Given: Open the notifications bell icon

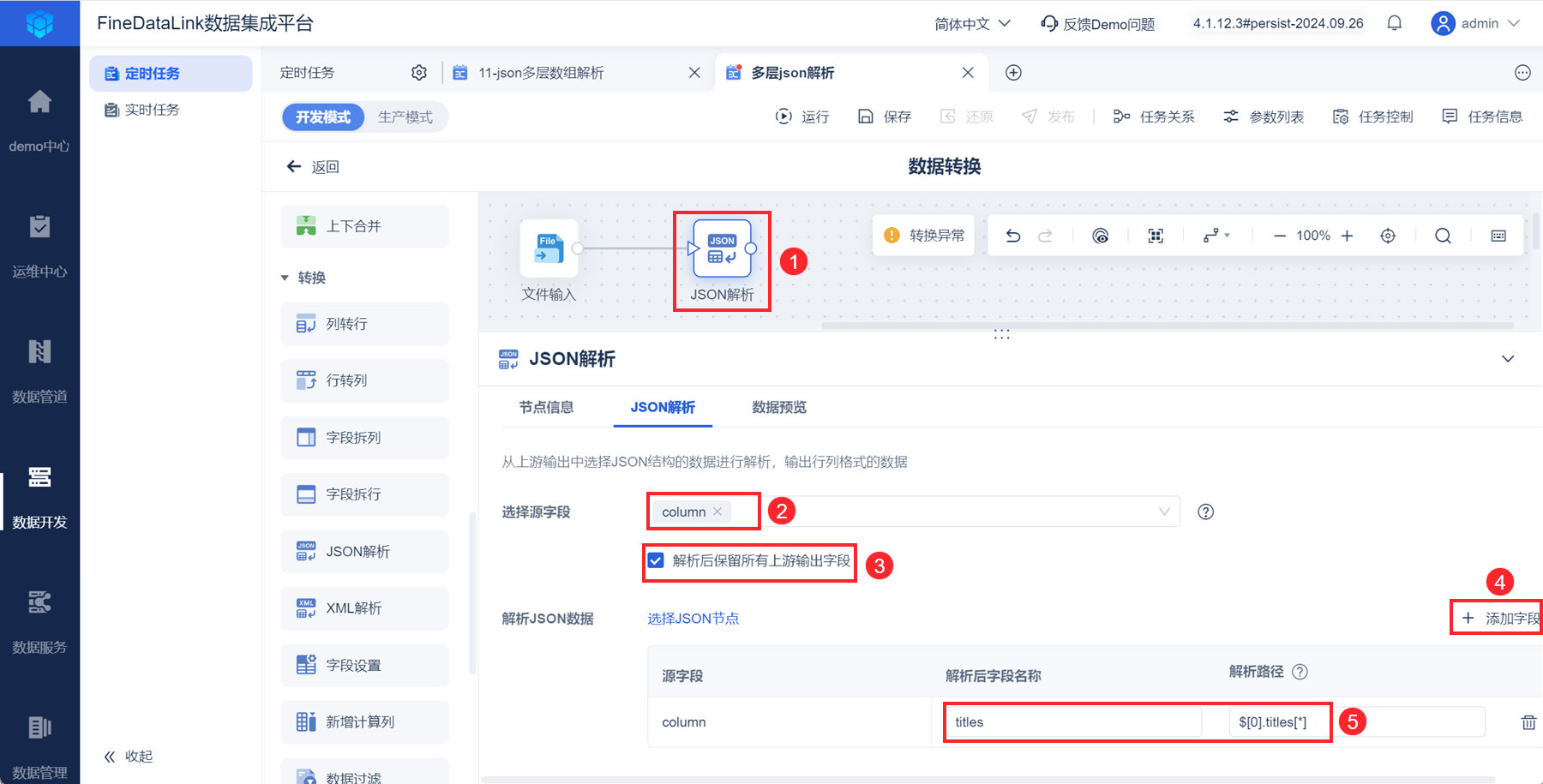Looking at the screenshot, I should (x=1395, y=23).
